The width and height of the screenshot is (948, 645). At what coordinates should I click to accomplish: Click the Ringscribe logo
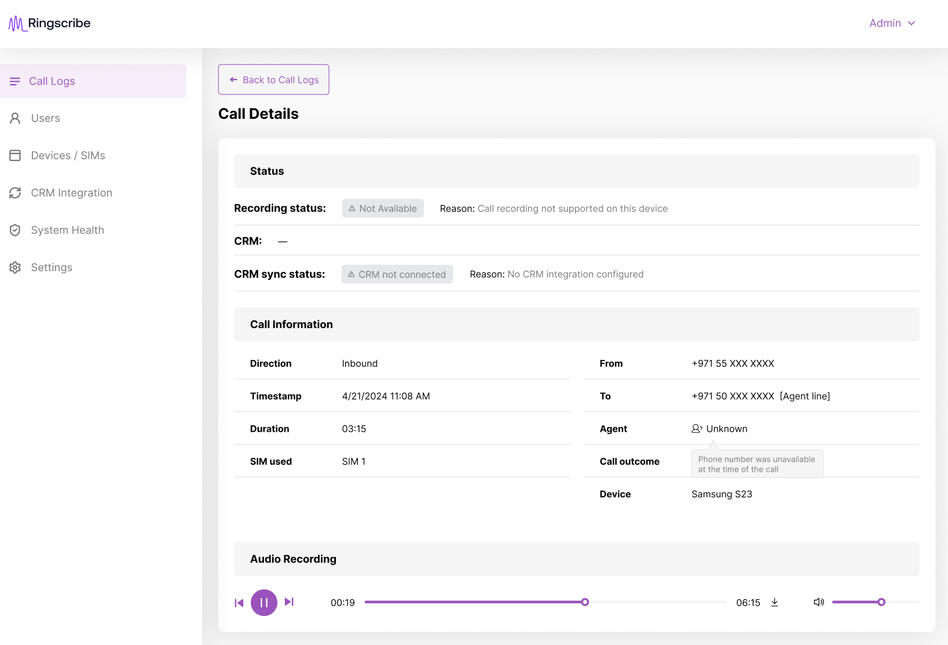coord(50,24)
